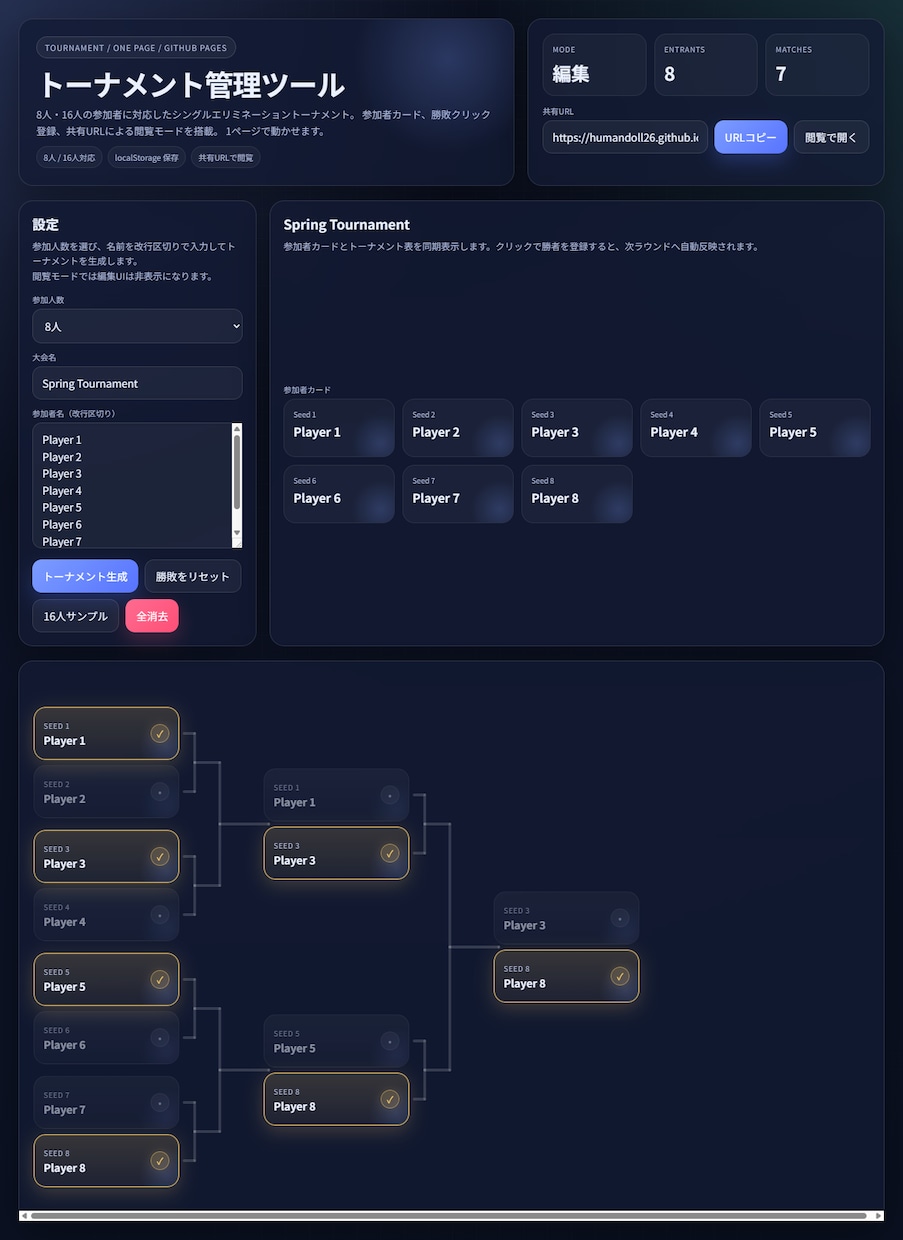The width and height of the screenshot is (903, 1240).
Task: Toggle winner on first-round Player 4
Action: click(107, 915)
